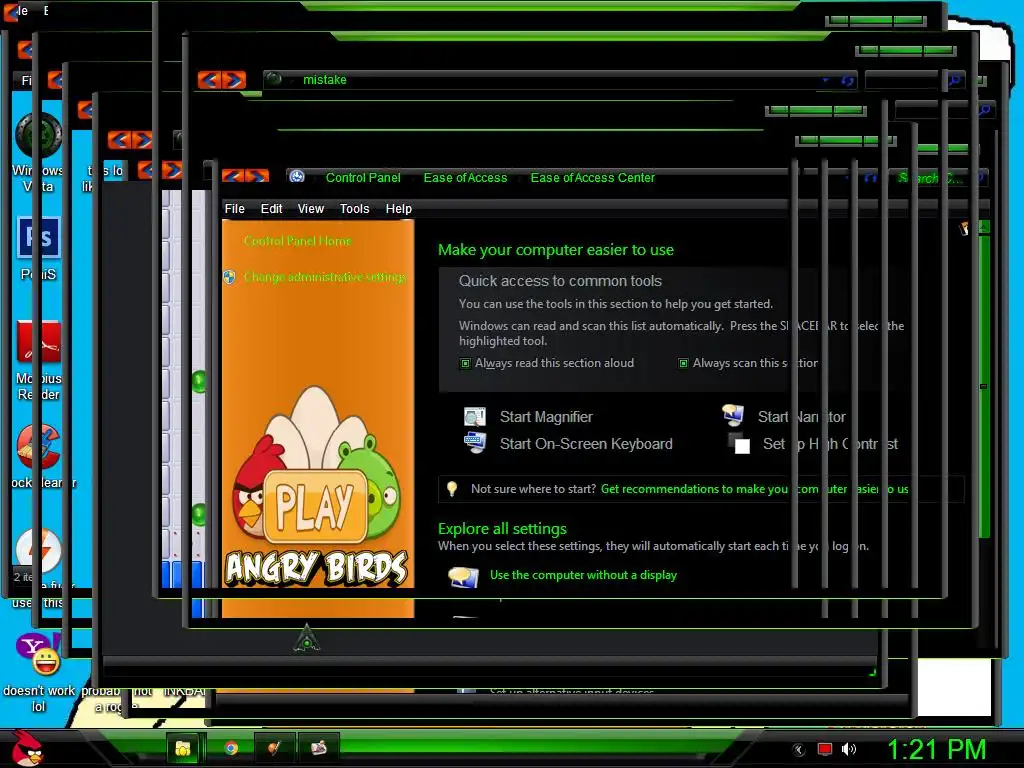Open the Help menu
The height and width of the screenshot is (768, 1024).
point(398,208)
